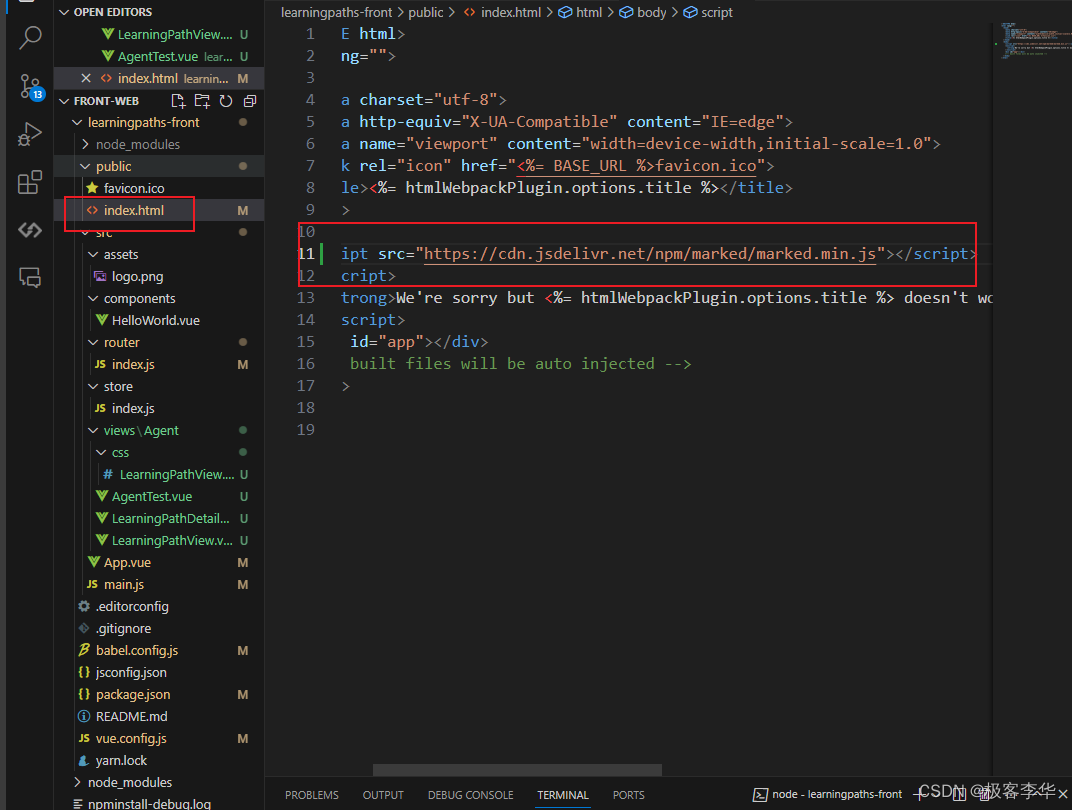
Task: Open LearningPathView.v... file in tree
Action: pos(172,540)
